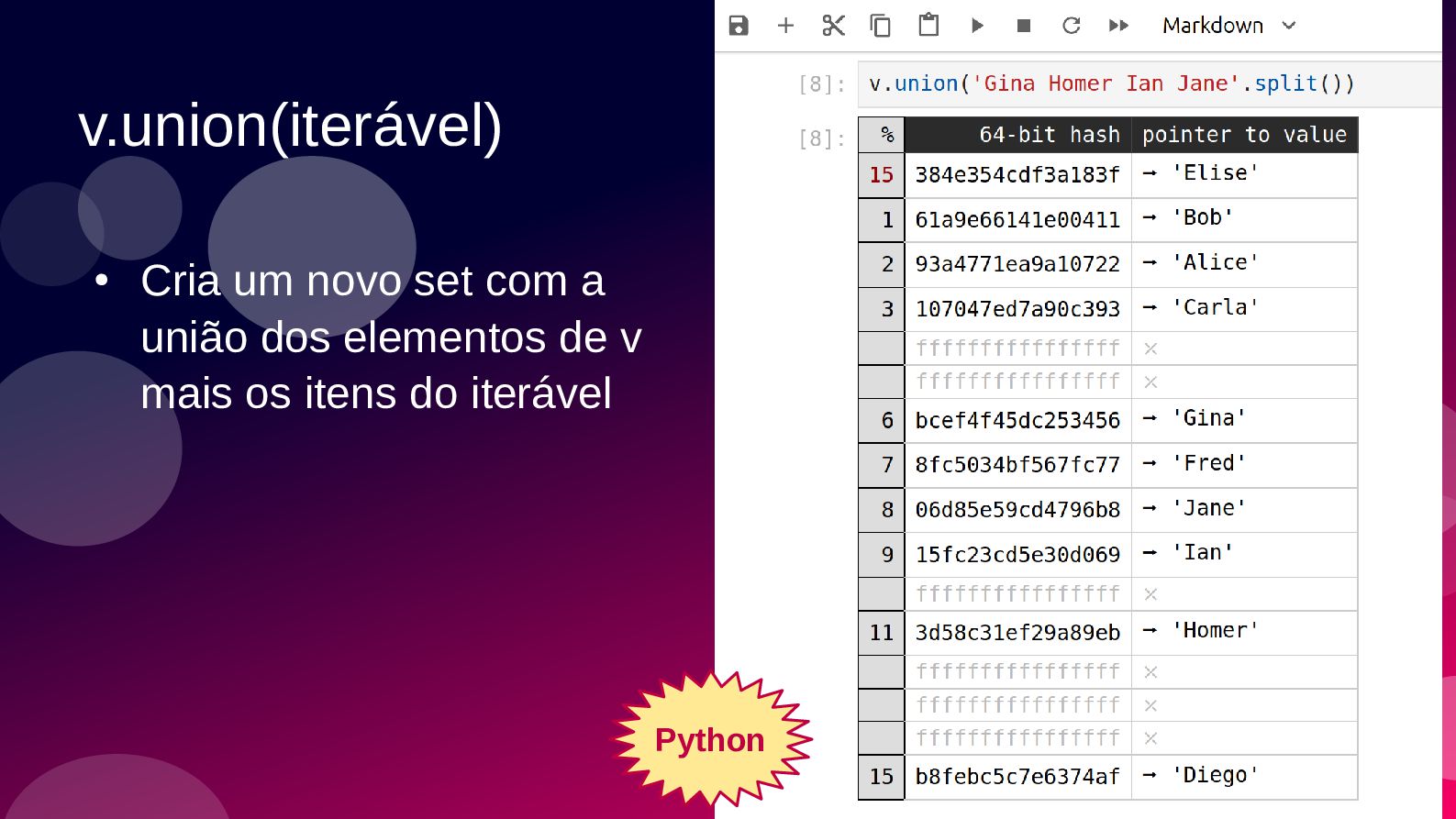Click the Python starburst badge

[x=711, y=739]
